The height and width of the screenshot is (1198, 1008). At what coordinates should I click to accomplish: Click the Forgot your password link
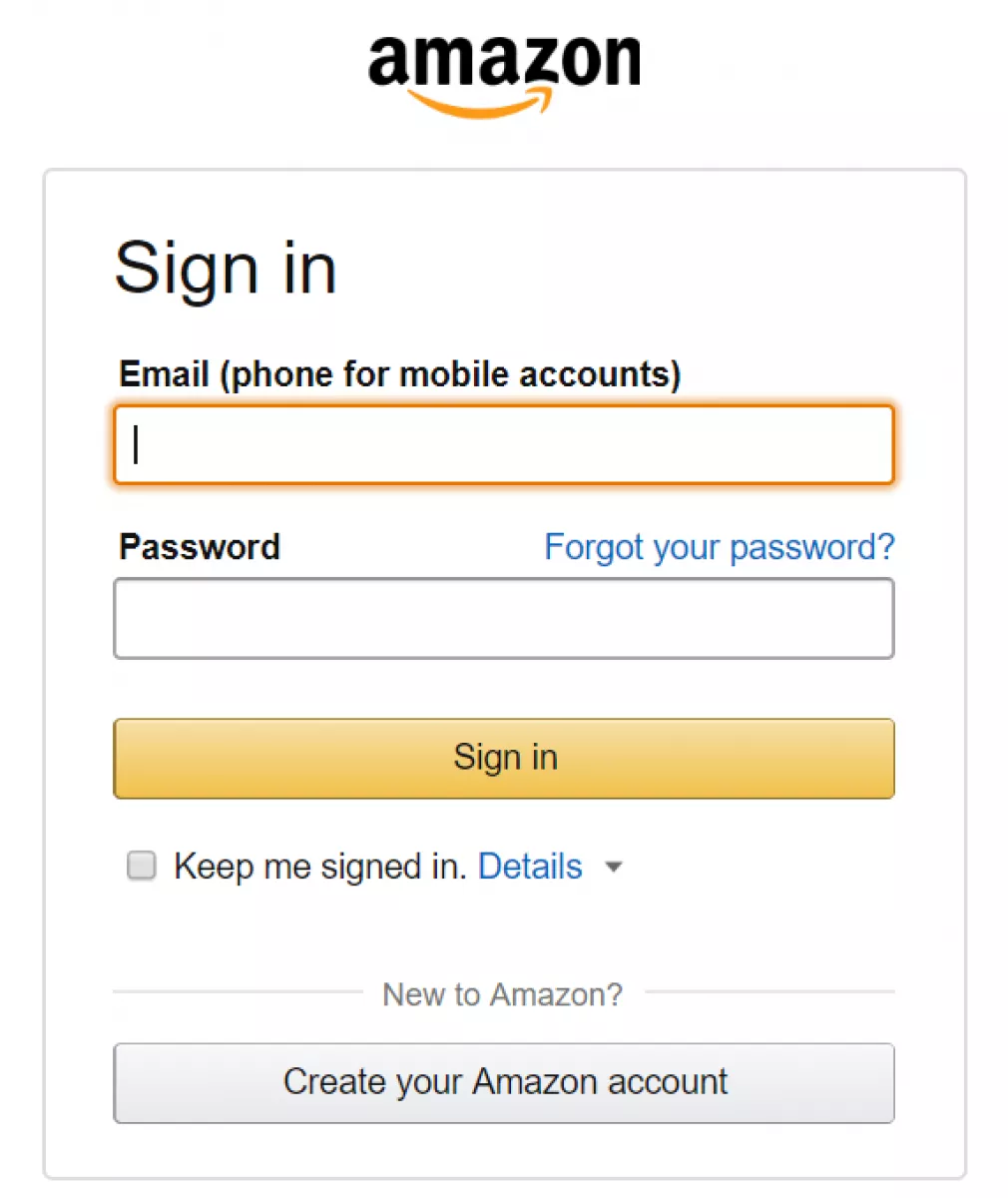coord(720,547)
